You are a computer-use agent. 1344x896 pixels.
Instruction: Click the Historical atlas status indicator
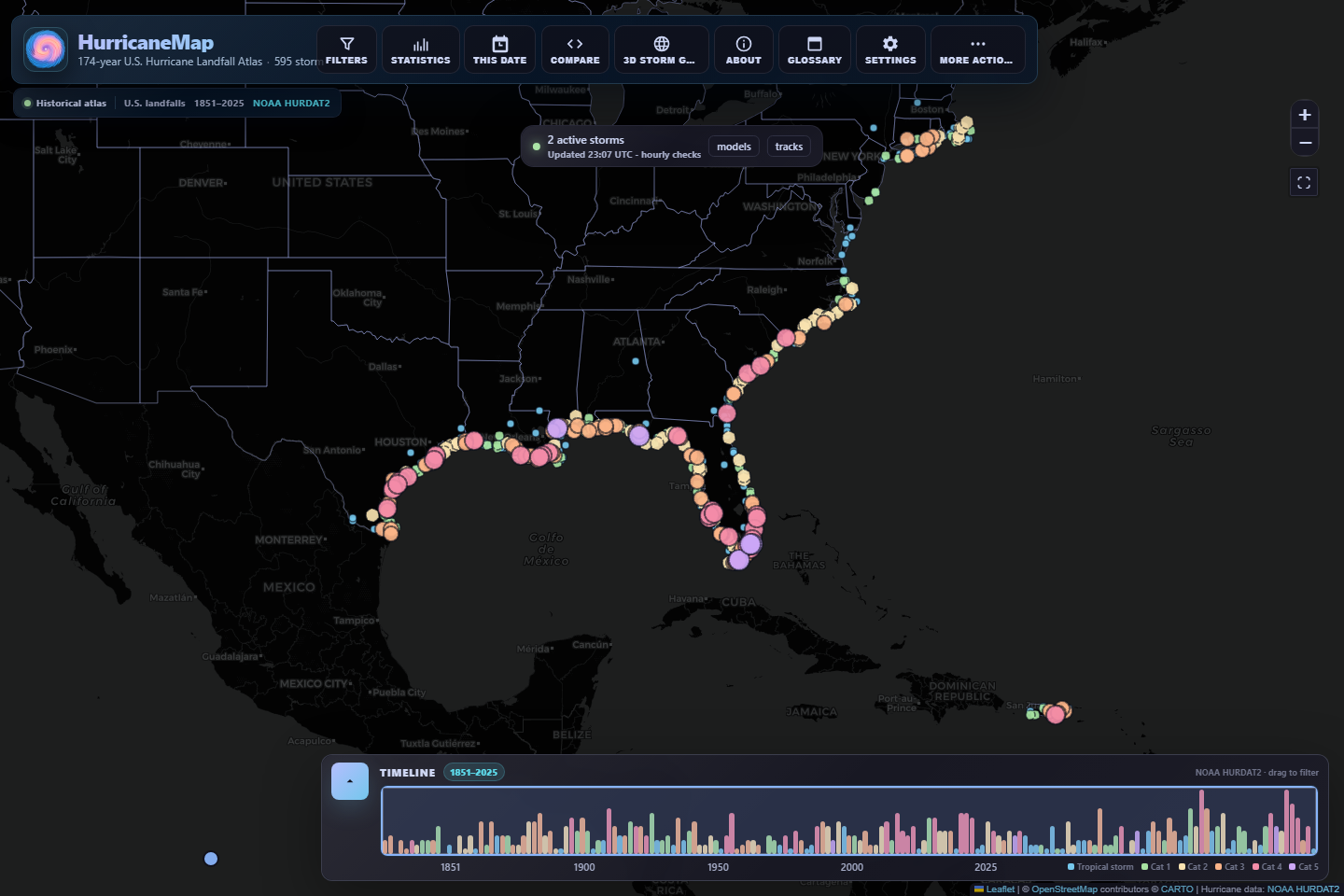point(64,104)
